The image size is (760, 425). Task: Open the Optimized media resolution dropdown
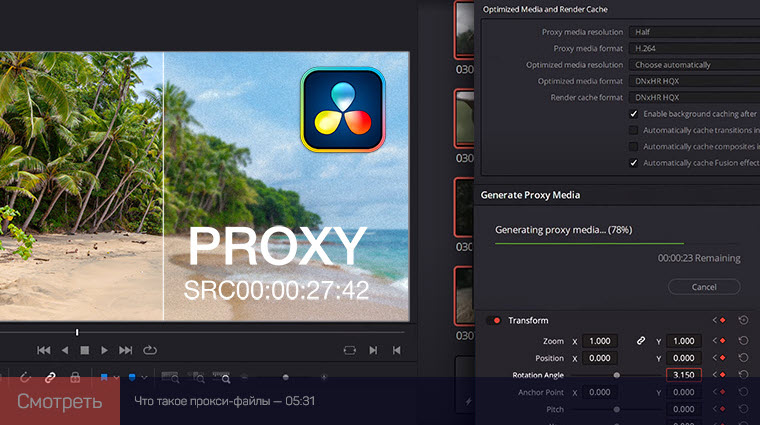[694, 65]
